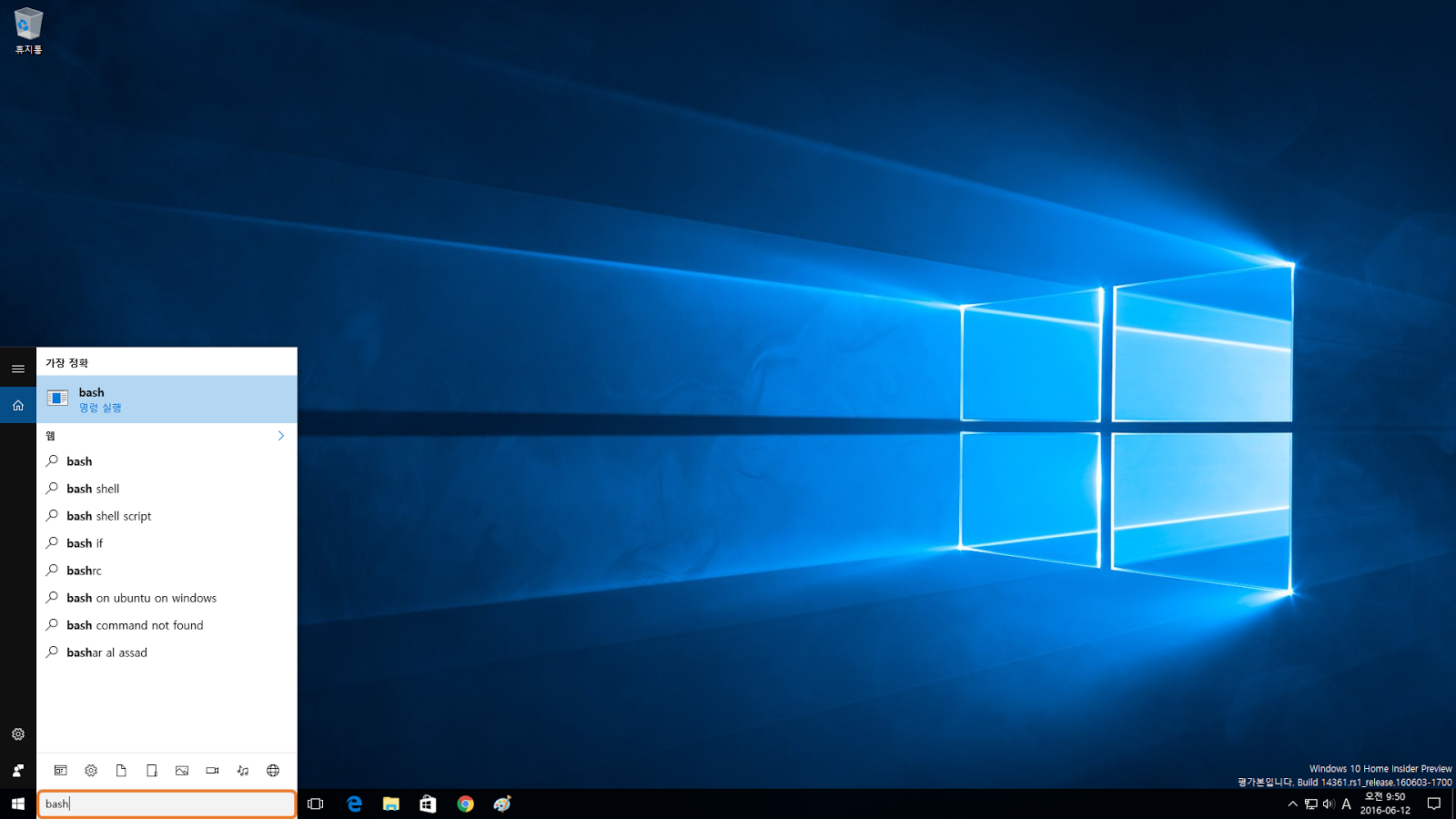Select the 'bashrc' search suggestion
Viewport: 1456px width, 819px height.
click(x=83, y=571)
